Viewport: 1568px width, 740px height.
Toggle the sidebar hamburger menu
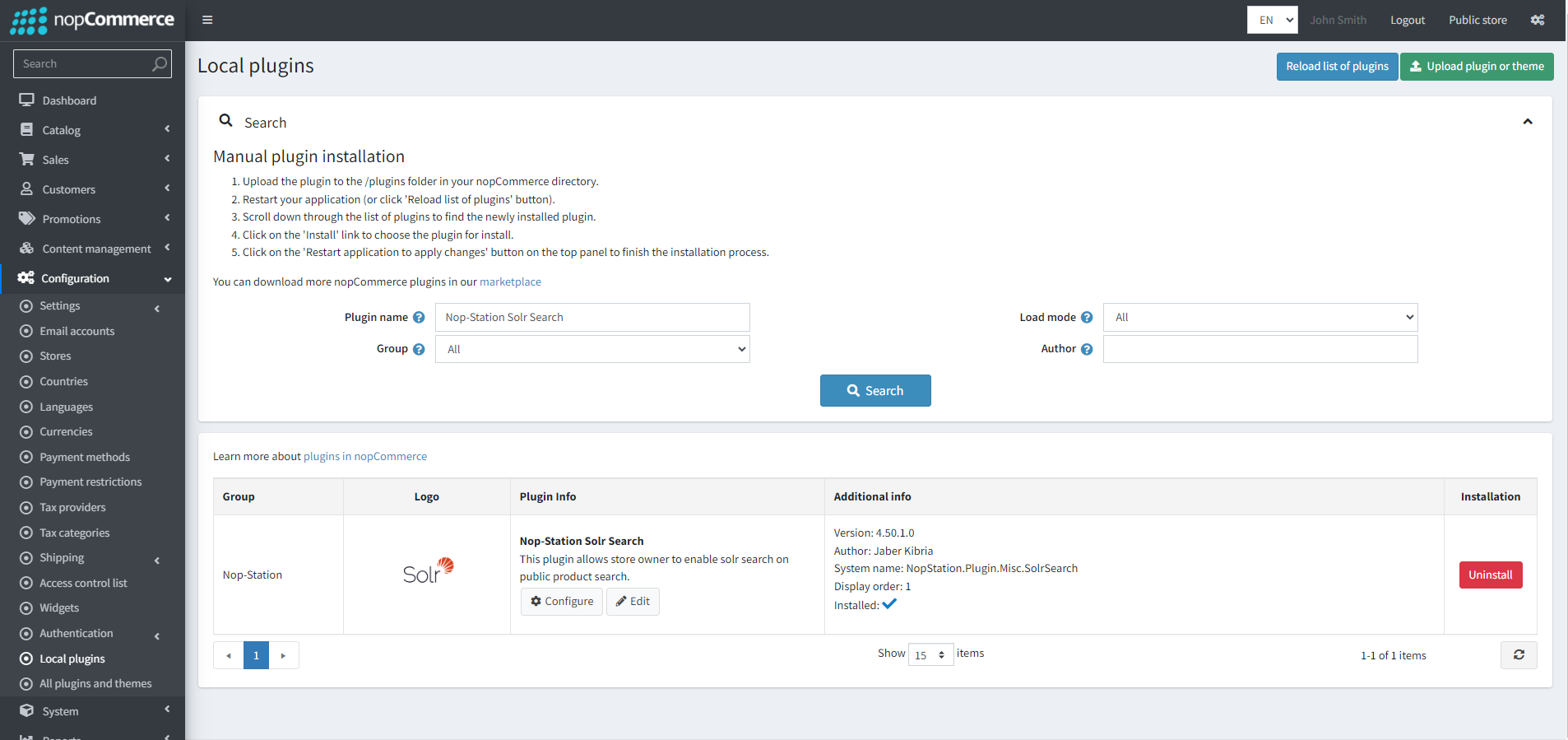(x=207, y=20)
